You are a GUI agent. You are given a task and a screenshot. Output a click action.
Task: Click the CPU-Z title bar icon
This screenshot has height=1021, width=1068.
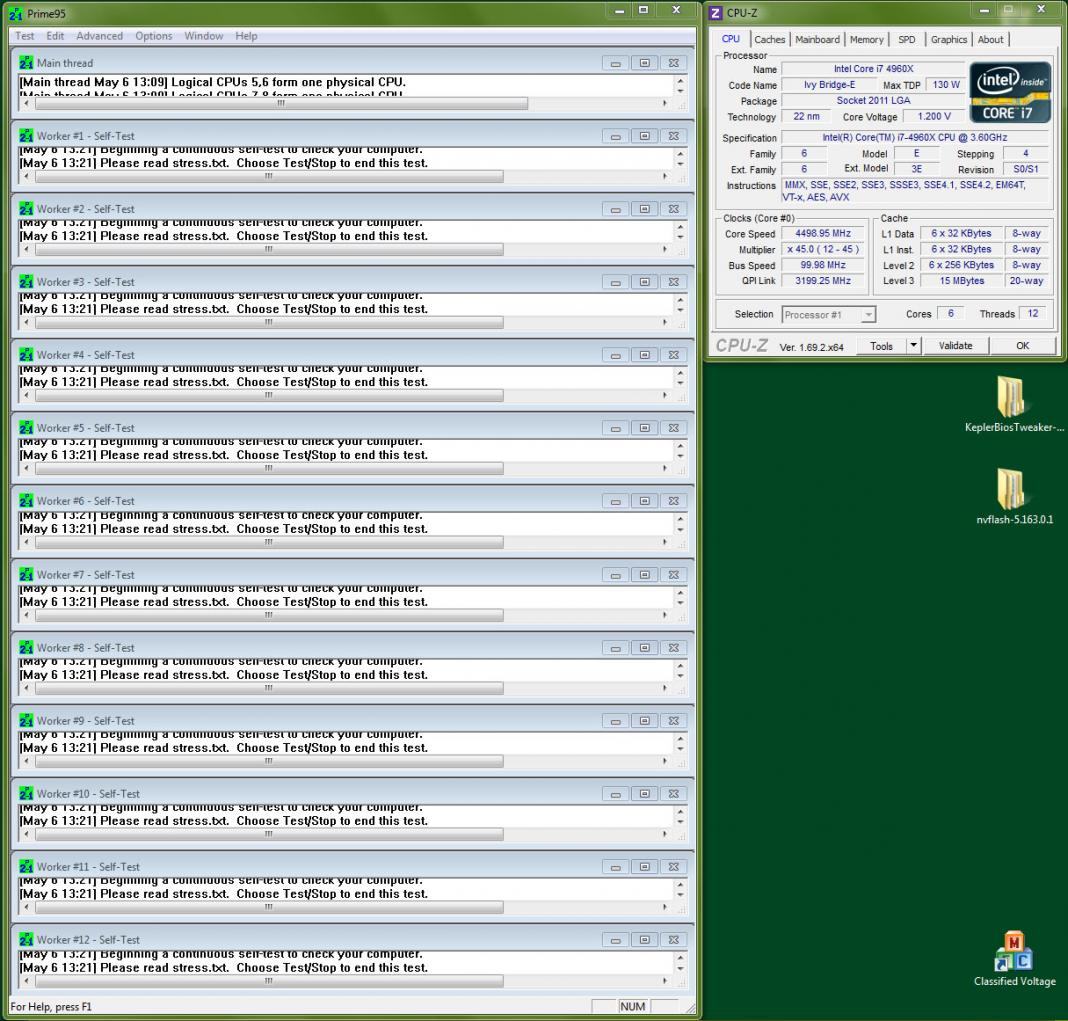pyautogui.click(x=715, y=13)
